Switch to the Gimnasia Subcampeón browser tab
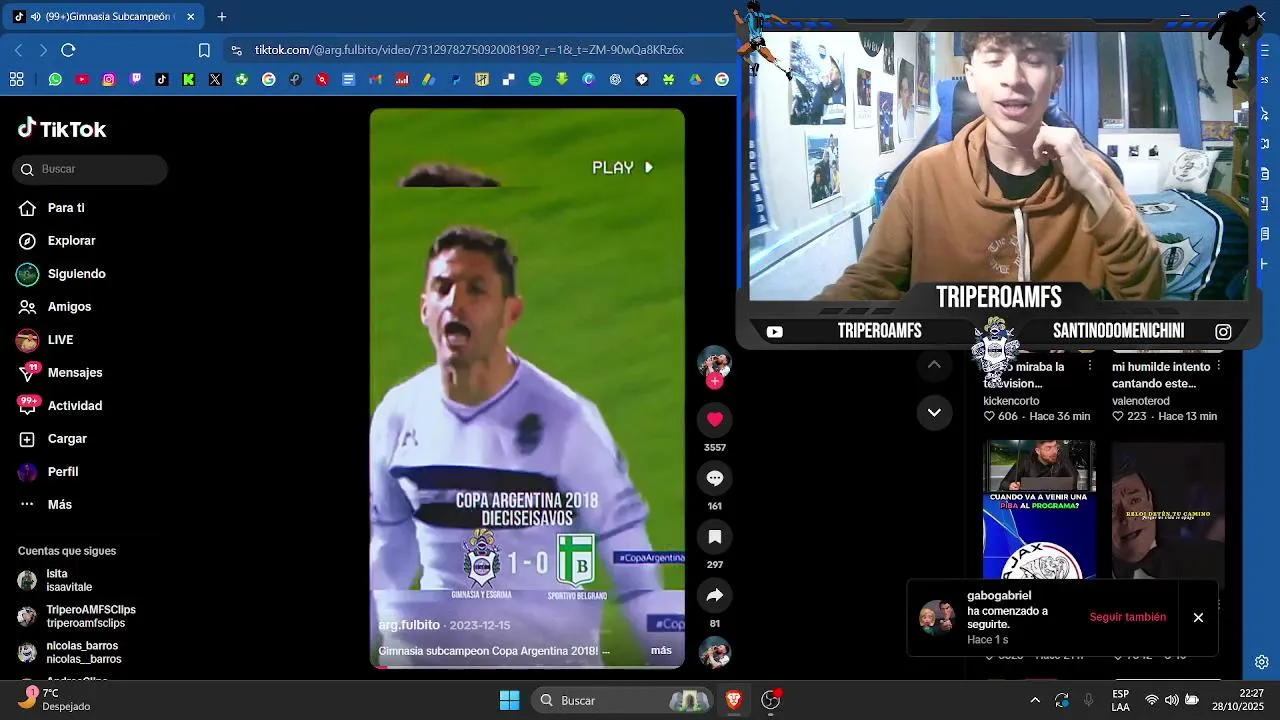1280x720 pixels. (x=104, y=17)
